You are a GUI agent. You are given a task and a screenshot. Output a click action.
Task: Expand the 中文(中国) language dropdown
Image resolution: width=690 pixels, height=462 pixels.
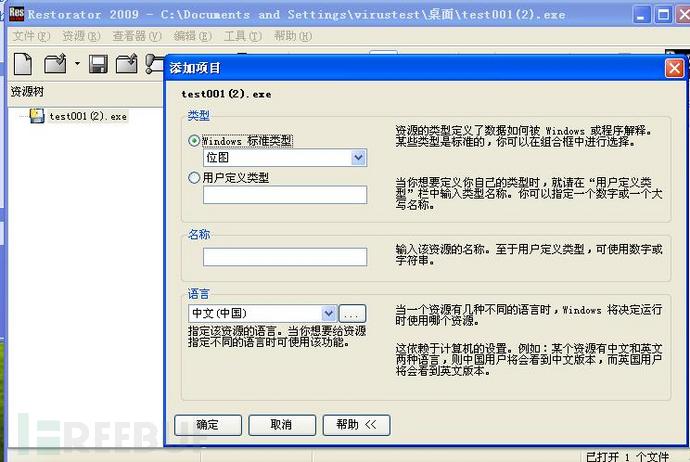[329, 313]
